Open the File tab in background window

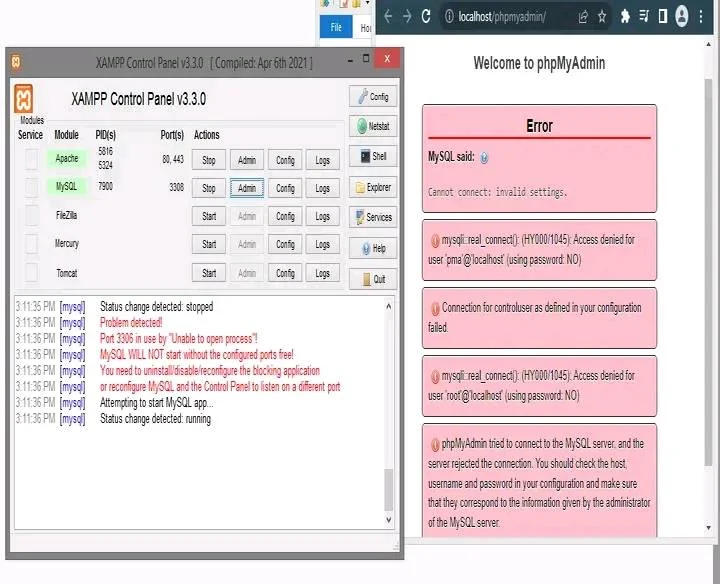336,27
